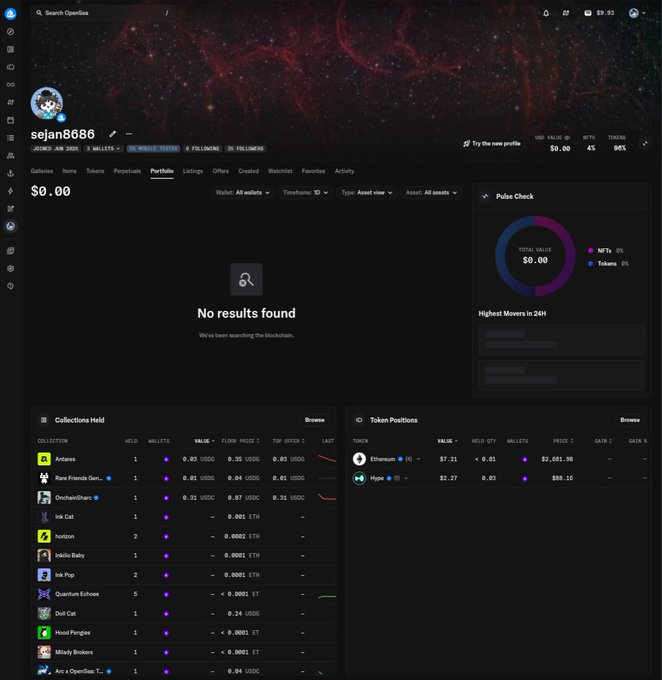Sort collections by Floor Price column
Screen dimensions: 662x680
click(x=240, y=441)
